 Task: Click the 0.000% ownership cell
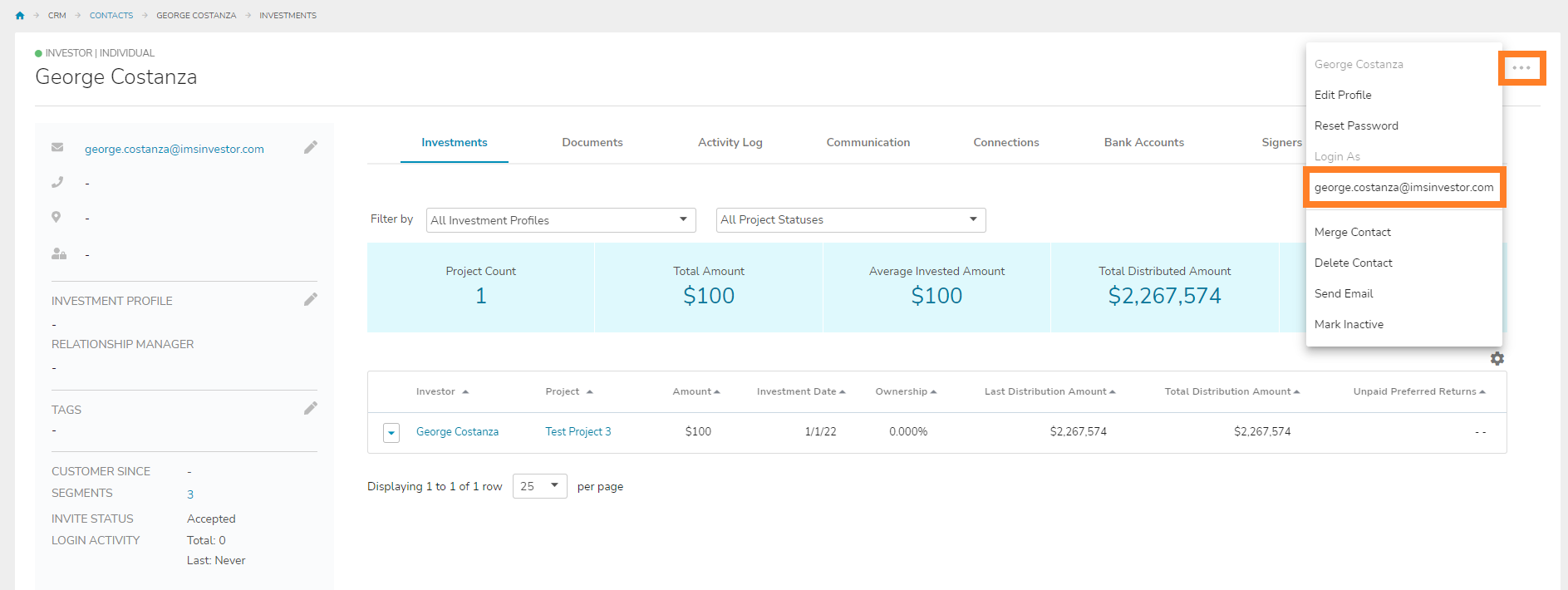[908, 432]
